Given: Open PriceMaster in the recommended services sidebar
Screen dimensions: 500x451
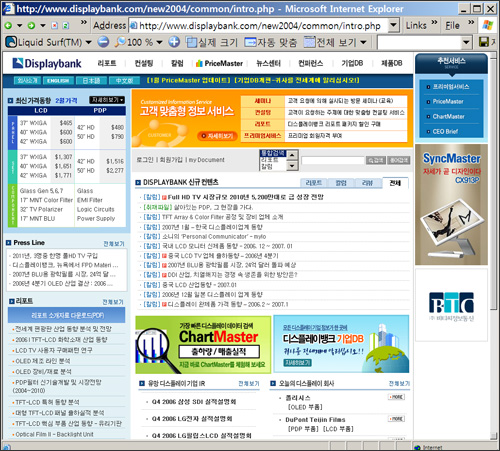Looking at the screenshot, I should click(x=448, y=102).
